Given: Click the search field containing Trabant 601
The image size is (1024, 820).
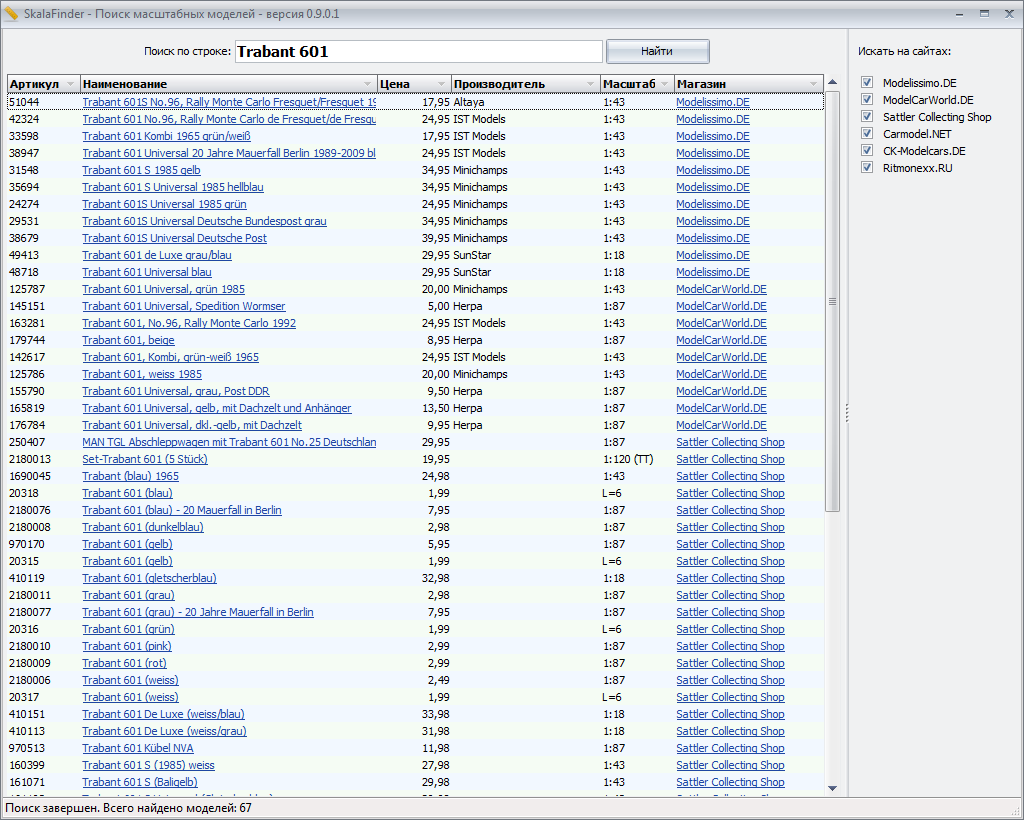Looking at the screenshot, I should tap(418, 51).
